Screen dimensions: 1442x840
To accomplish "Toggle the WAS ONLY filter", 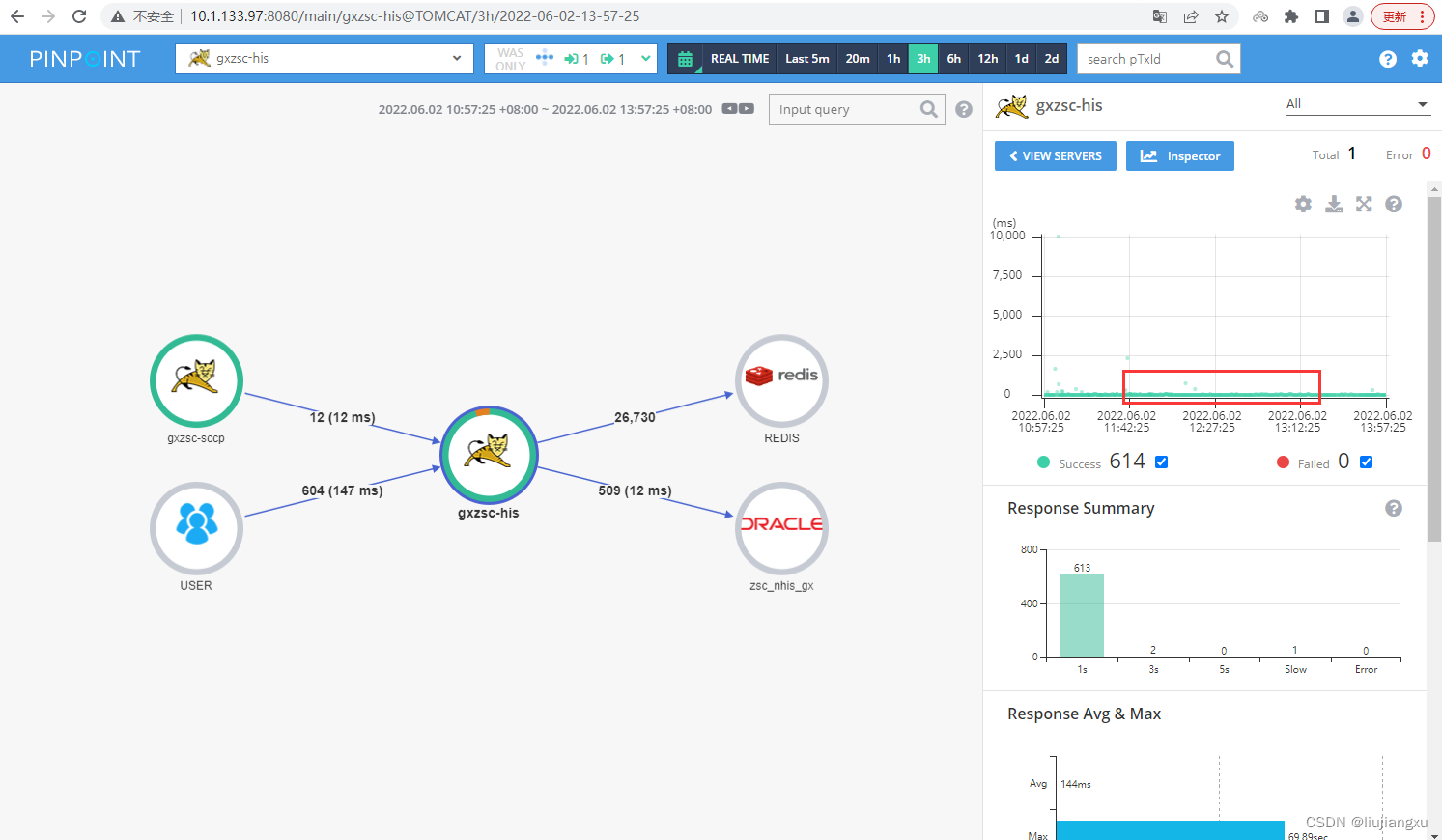I will (511, 59).
